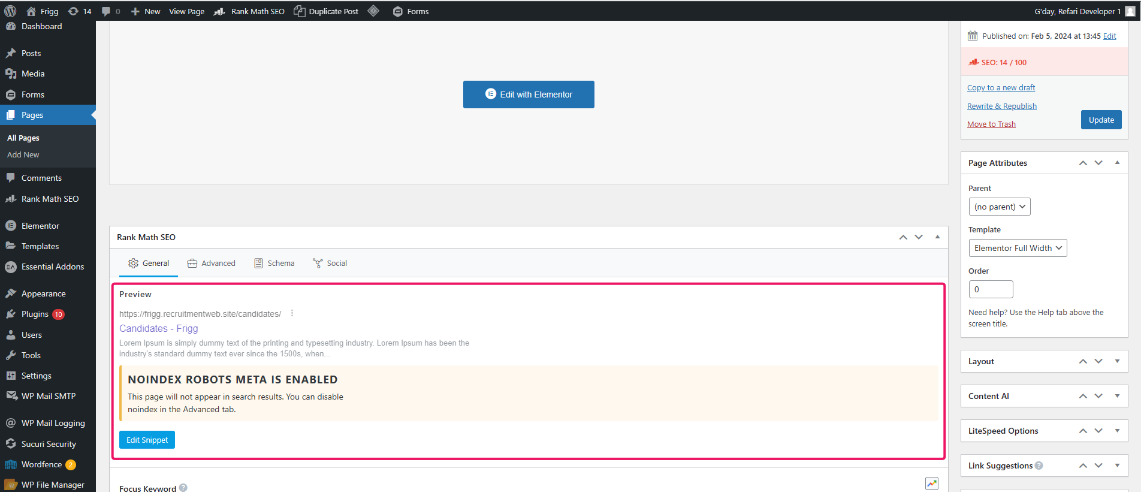The height and width of the screenshot is (492, 1141).
Task: Switch to Rank Math Advanced tab
Action: point(211,263)
